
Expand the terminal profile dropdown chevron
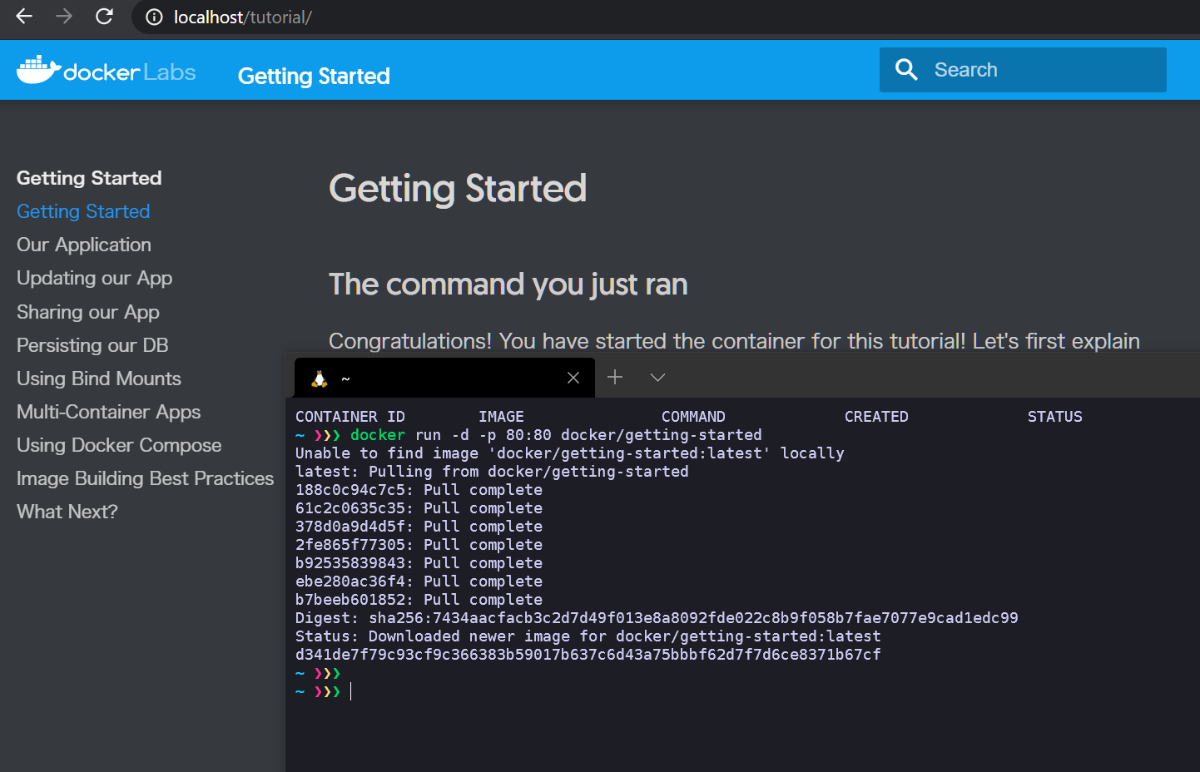657,378
